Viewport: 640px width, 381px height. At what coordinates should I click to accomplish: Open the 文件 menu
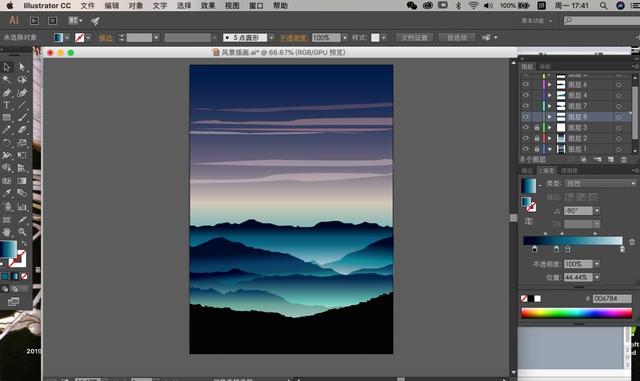point(87,6)
